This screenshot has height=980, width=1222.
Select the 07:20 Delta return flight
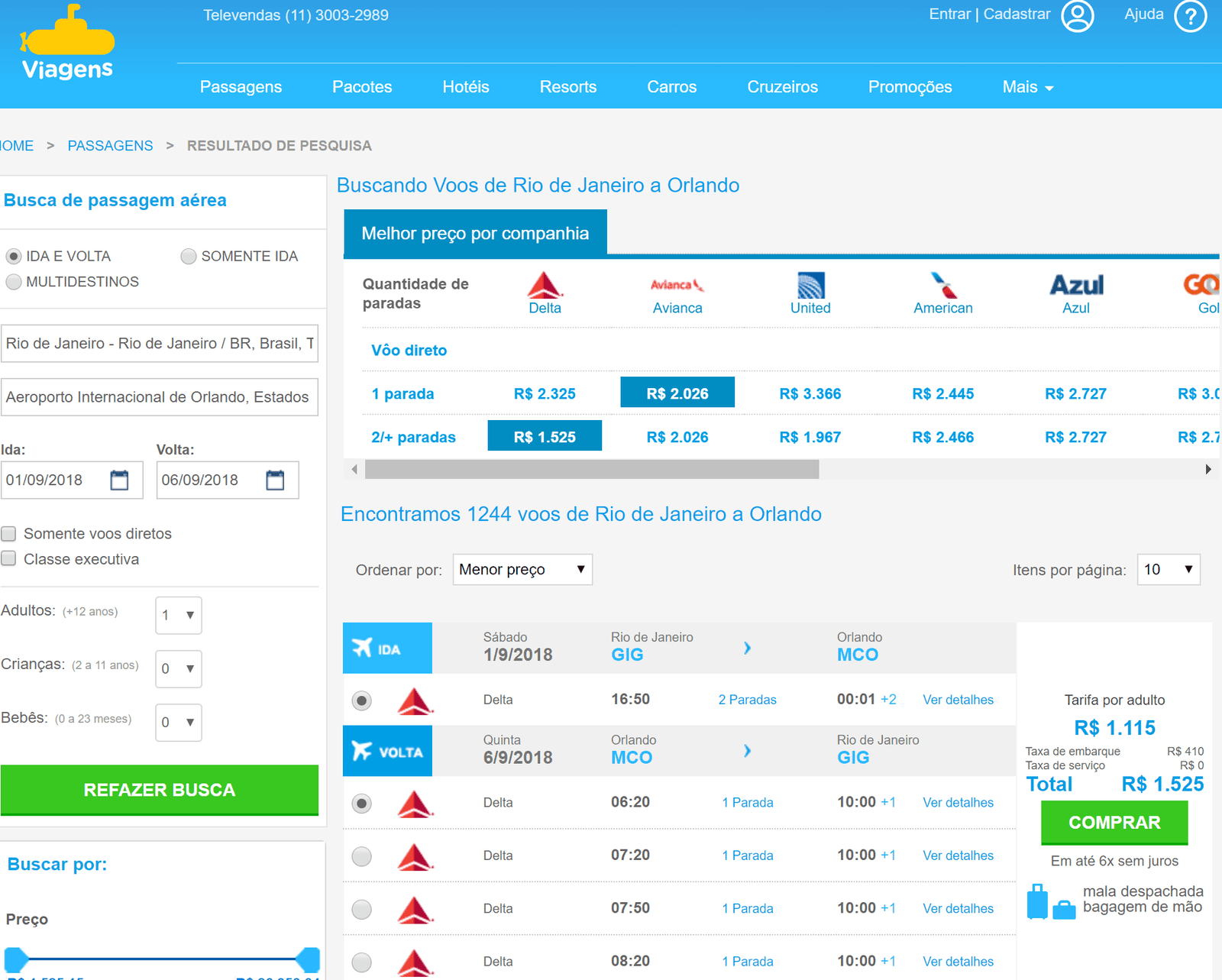point(362,856)
